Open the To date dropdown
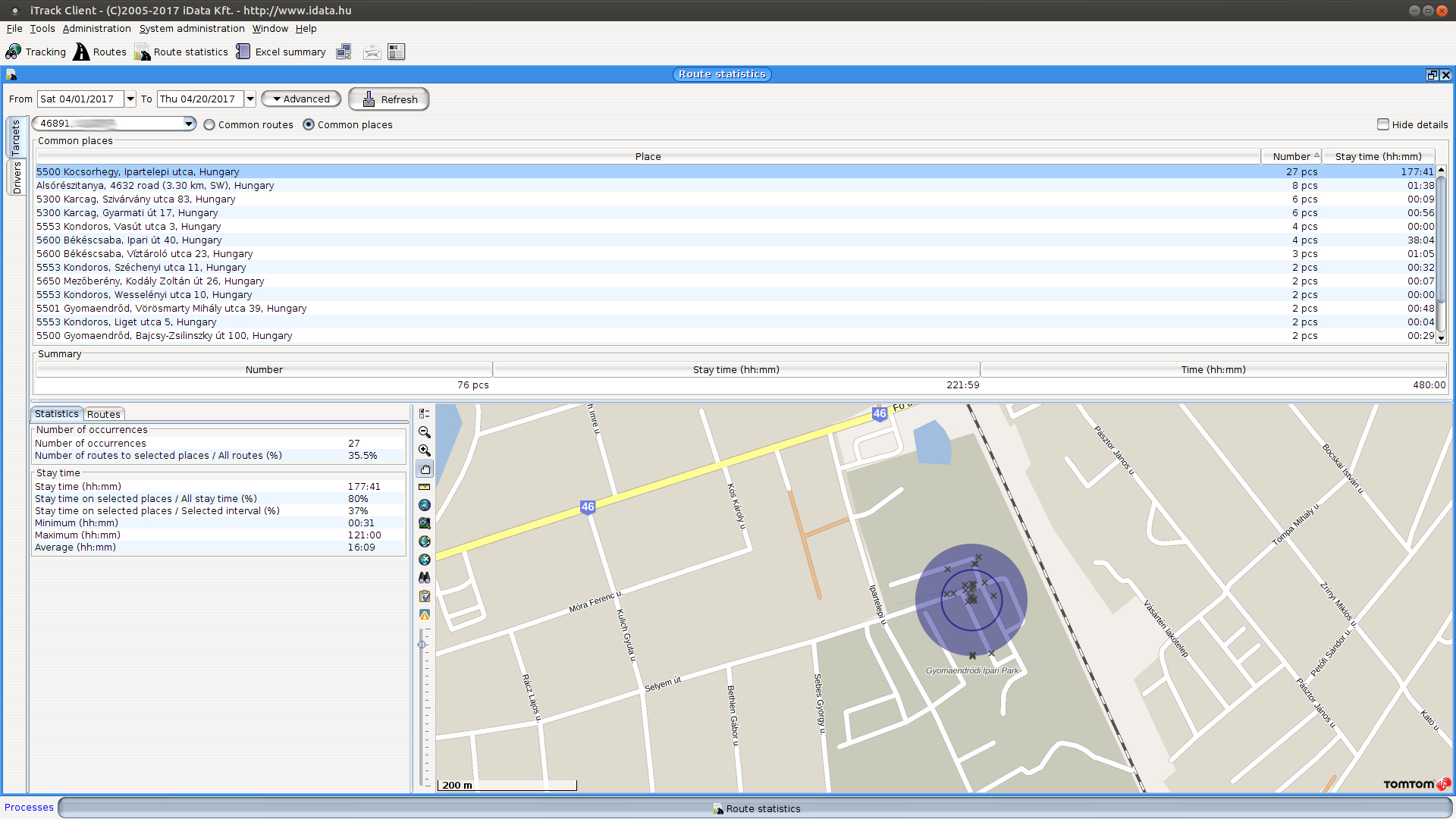1456x819 pixels. (x=250, y=99)
